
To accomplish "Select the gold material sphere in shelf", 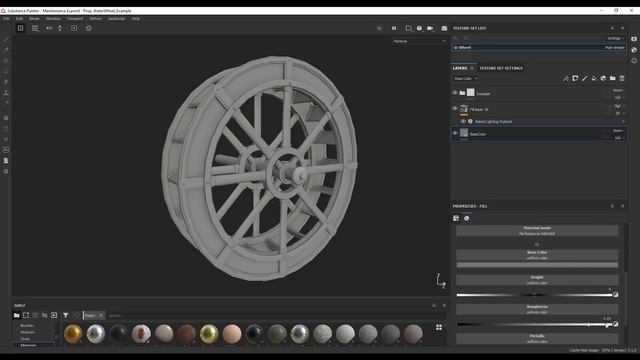I will (x=73, y=333).
